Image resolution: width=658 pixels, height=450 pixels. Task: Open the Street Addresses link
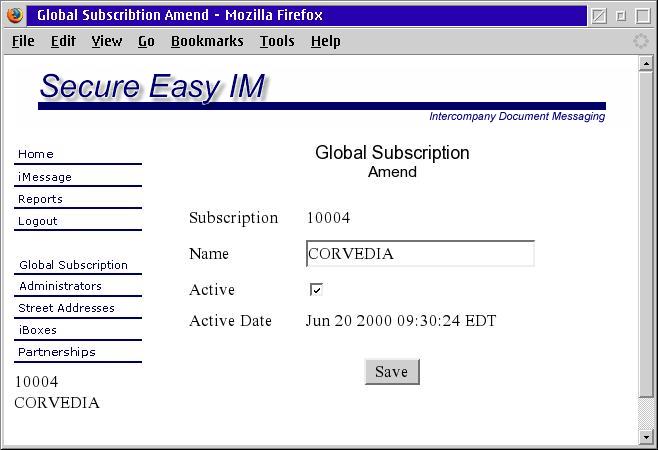pyautogui.click(x=66, y=308)
